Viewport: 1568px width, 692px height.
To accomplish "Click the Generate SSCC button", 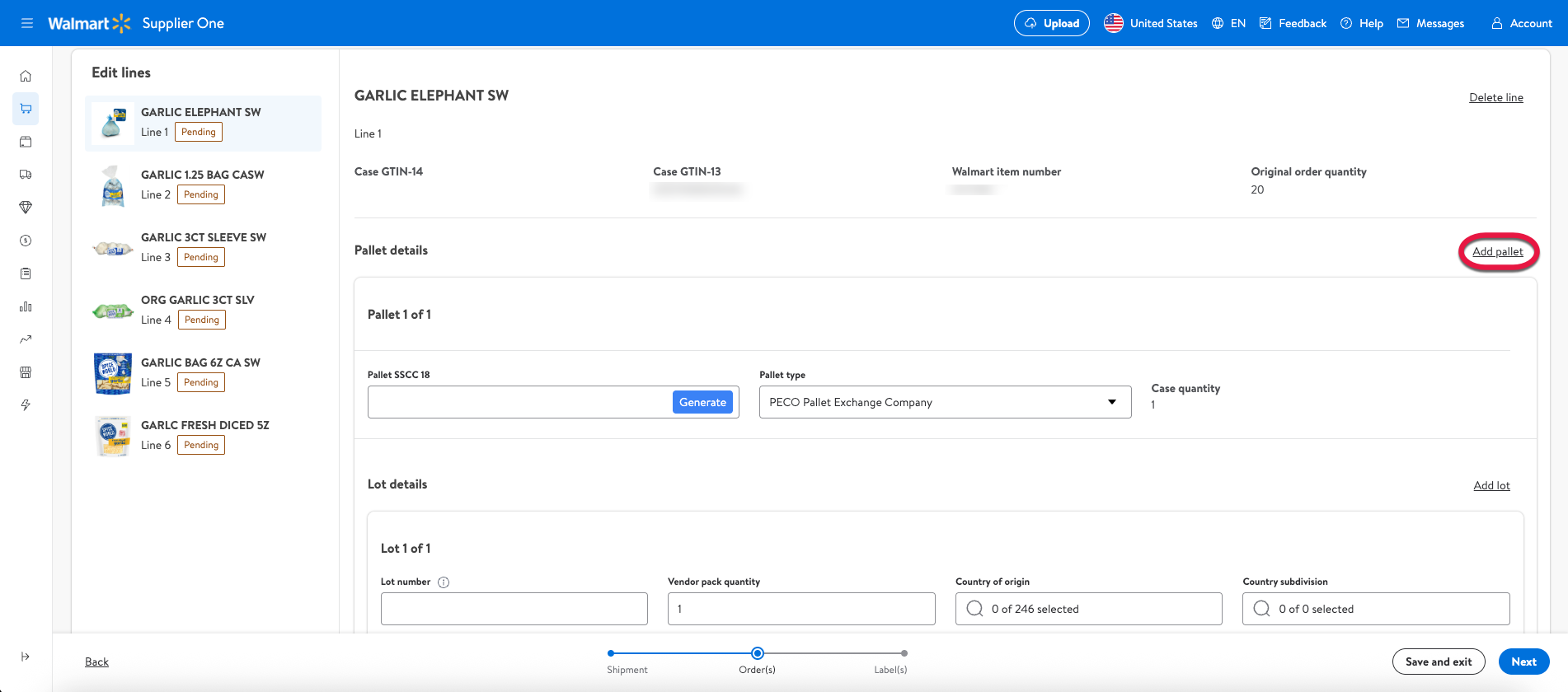I will pyautogui.click(x=702, y=402).
